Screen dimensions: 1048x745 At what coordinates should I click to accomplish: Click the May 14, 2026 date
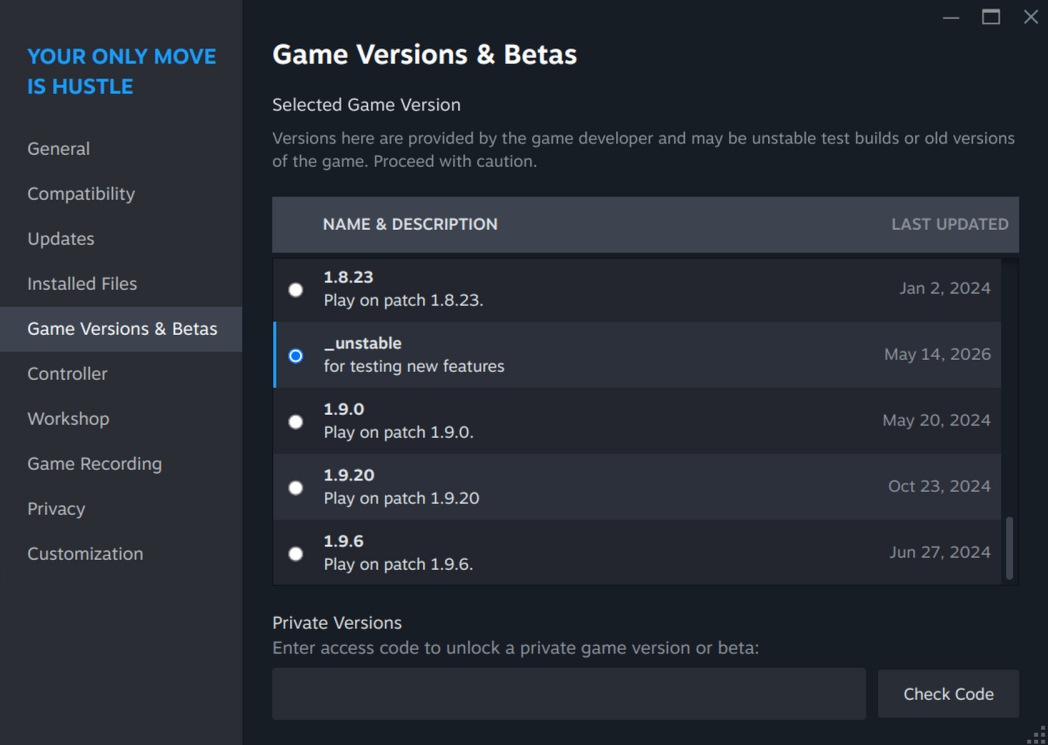point(937,354)
